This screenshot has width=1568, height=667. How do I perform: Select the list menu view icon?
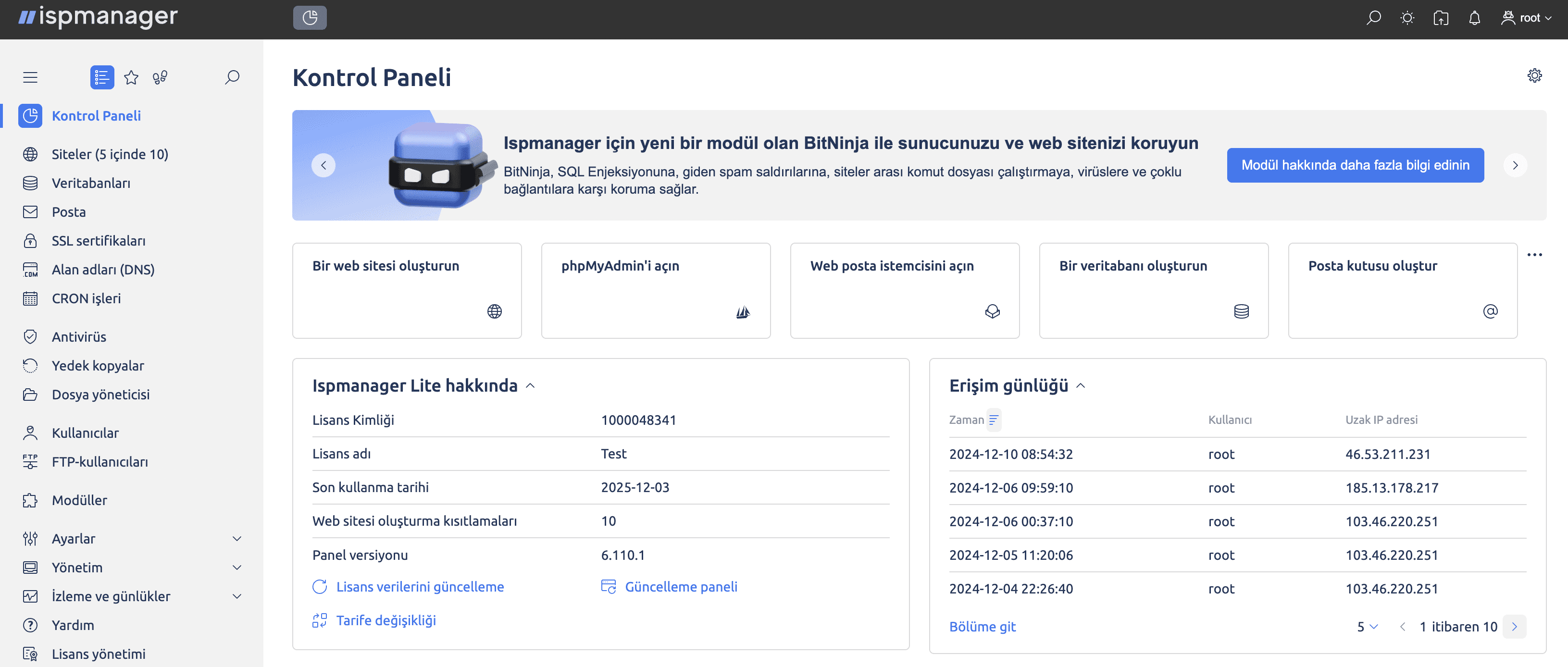pyautogui.click(x=102, y=77)
